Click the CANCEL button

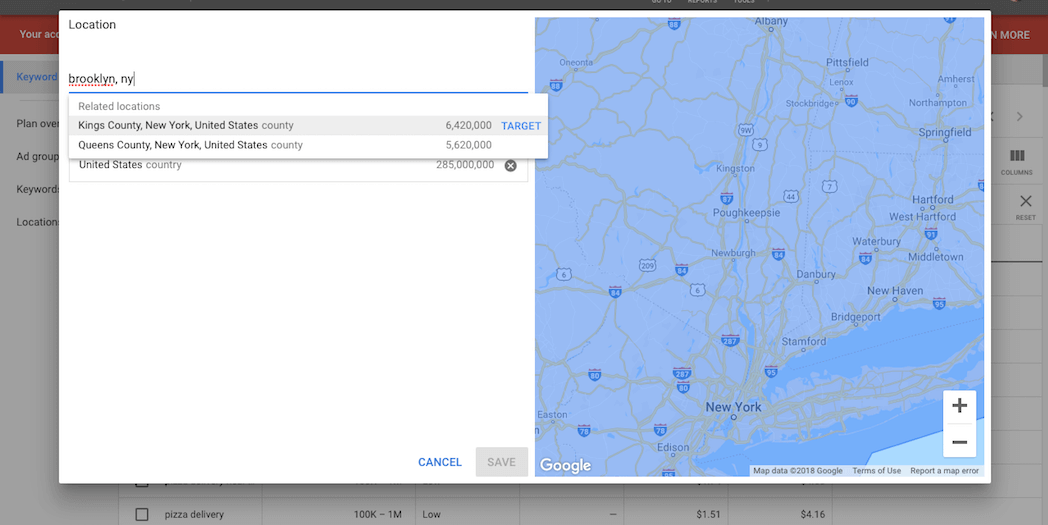(440, 462)
